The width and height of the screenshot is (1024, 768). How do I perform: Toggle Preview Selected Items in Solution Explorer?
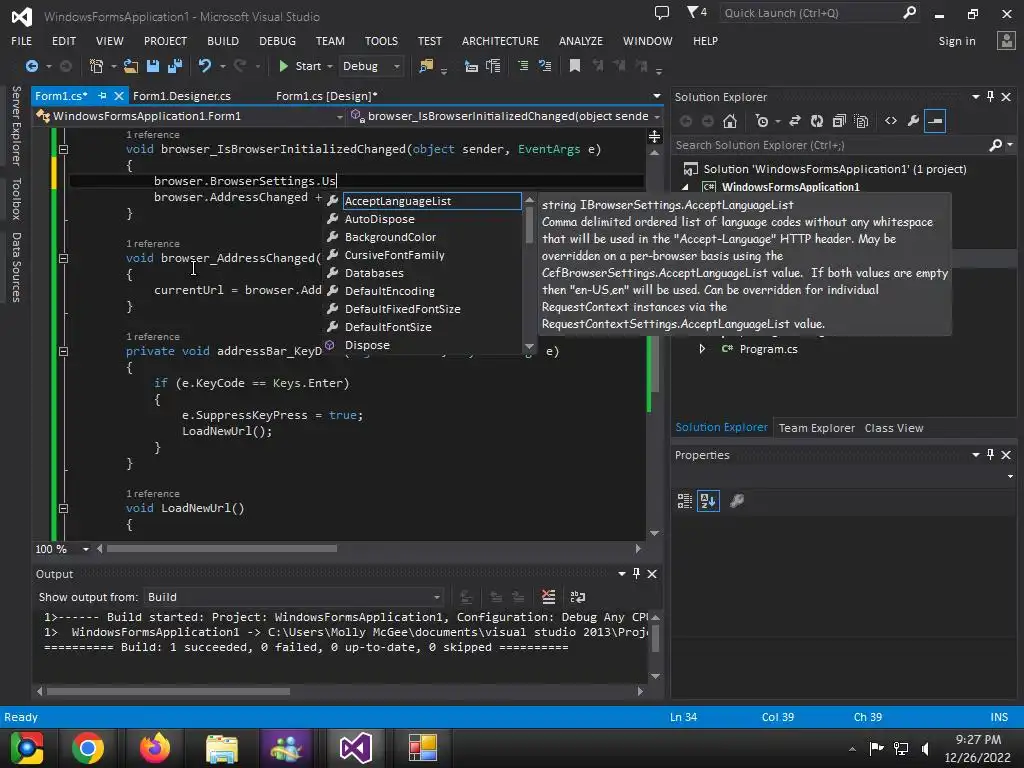point(935,121)
